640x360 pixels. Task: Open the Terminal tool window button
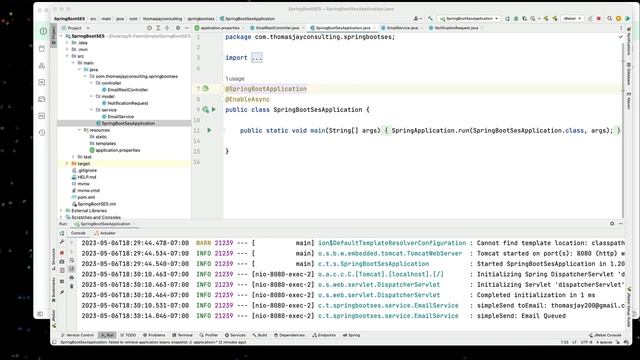(x=182, y=335)
